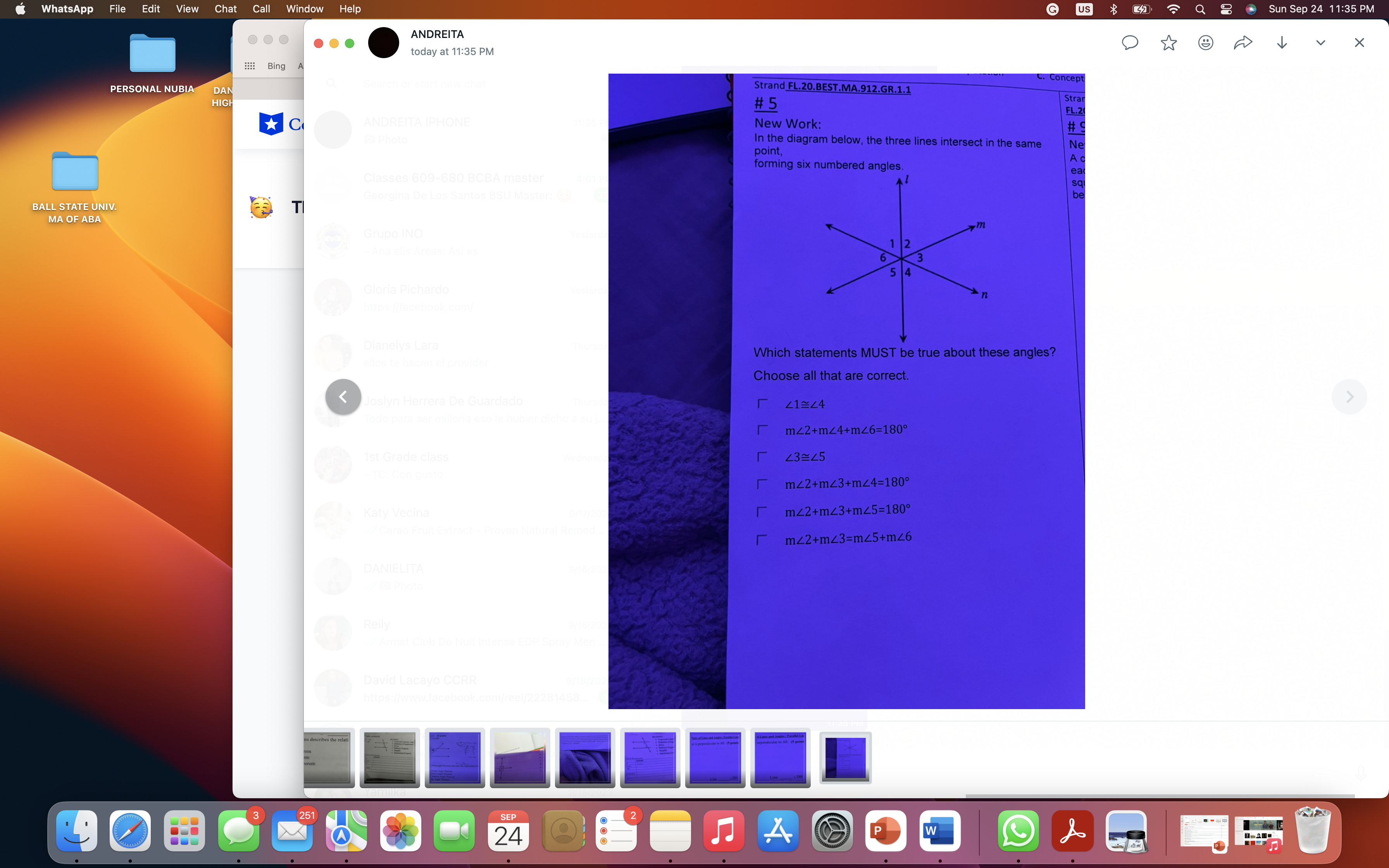Open the Call menu
The height and width of the screenshot is (868, 1389).
(261, 9)
